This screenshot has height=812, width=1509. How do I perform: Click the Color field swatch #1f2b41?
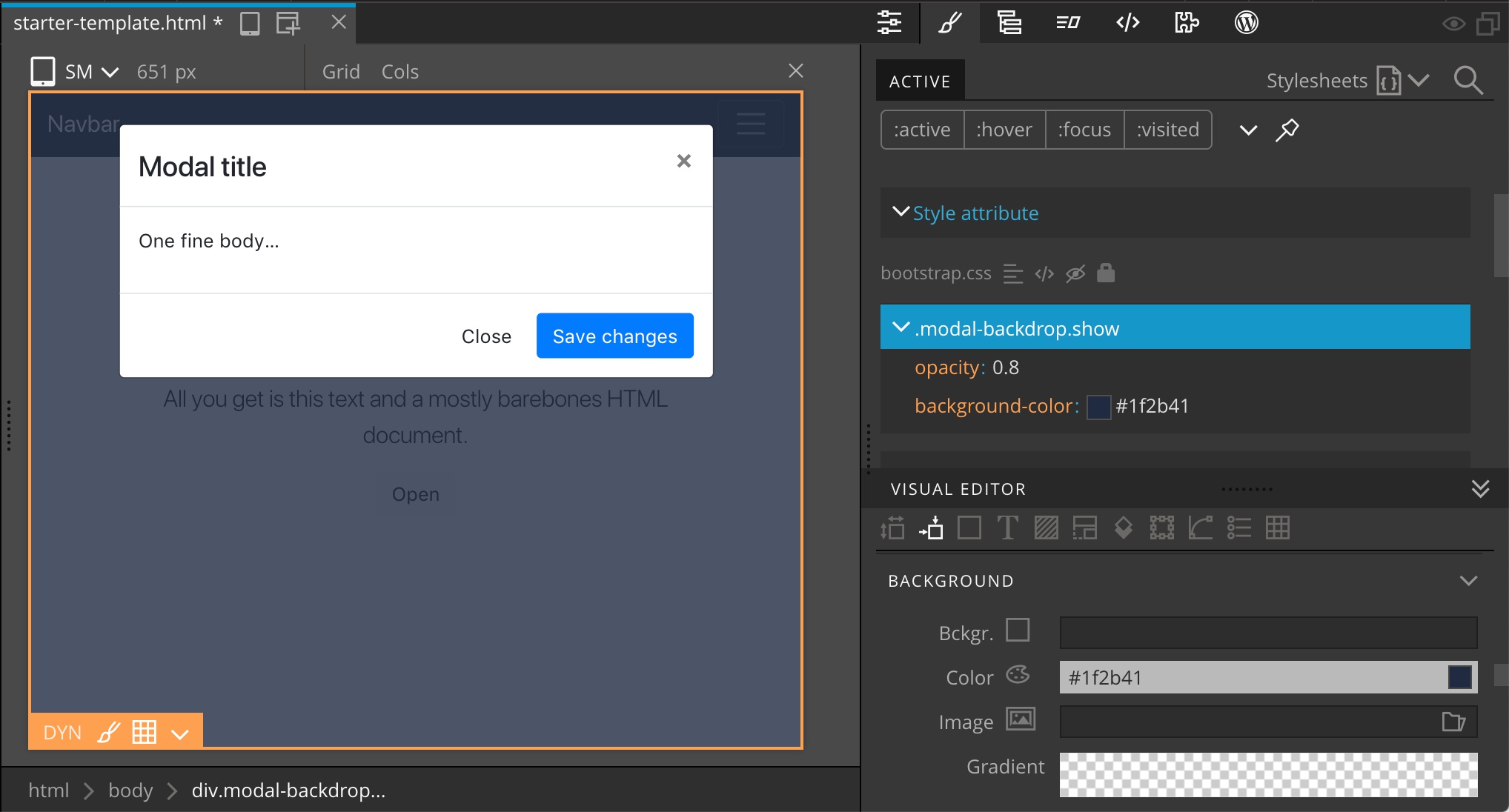[x=1459, y=677]
